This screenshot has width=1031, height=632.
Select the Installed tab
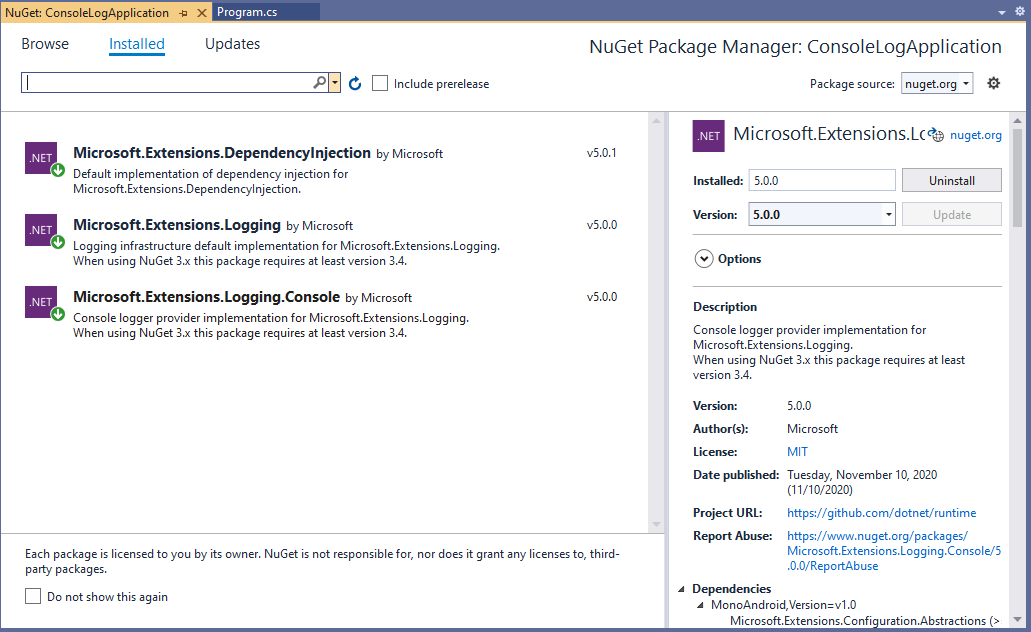coord(137,44)
